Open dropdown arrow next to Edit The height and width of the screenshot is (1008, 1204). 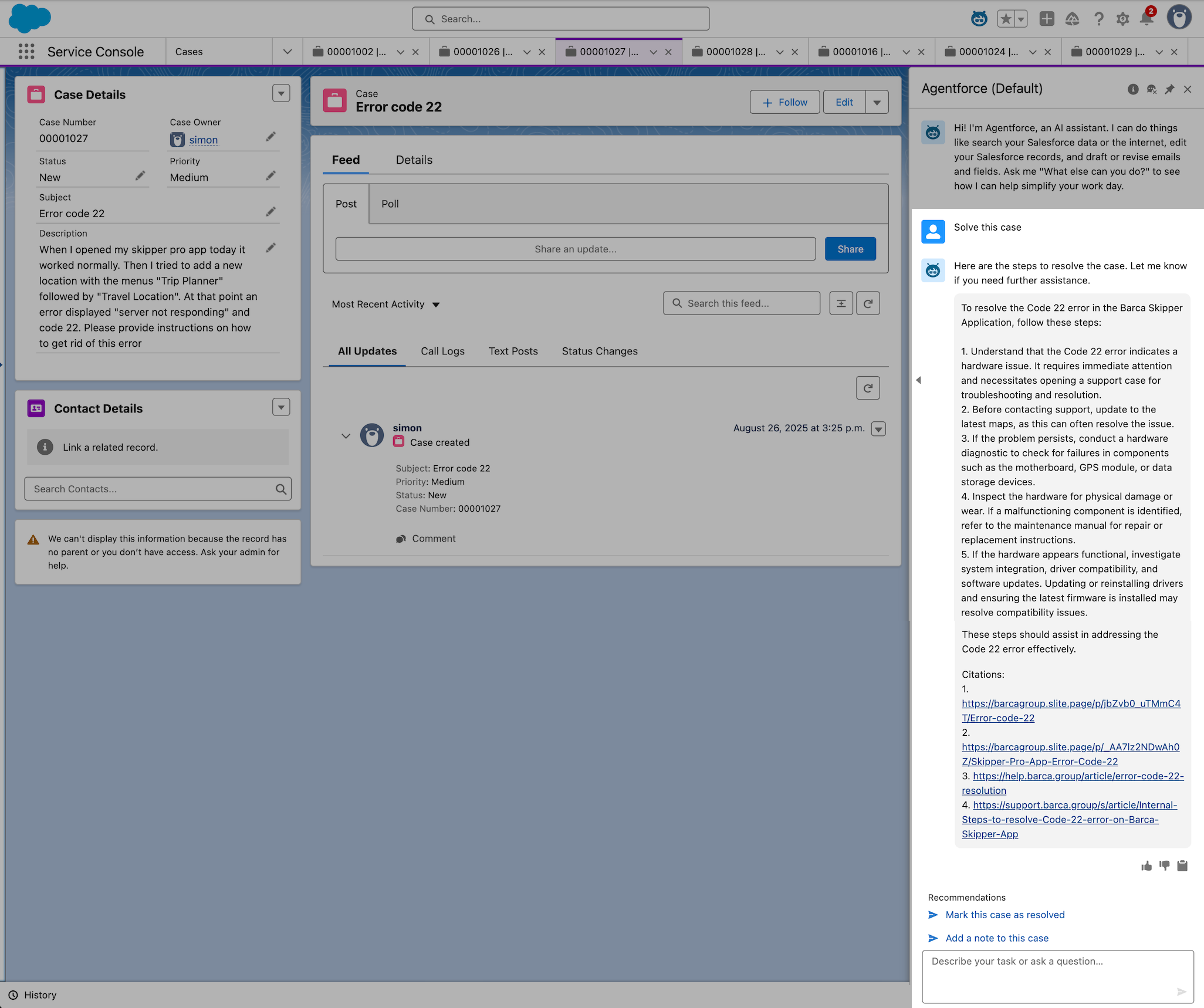tap(877, 103)
